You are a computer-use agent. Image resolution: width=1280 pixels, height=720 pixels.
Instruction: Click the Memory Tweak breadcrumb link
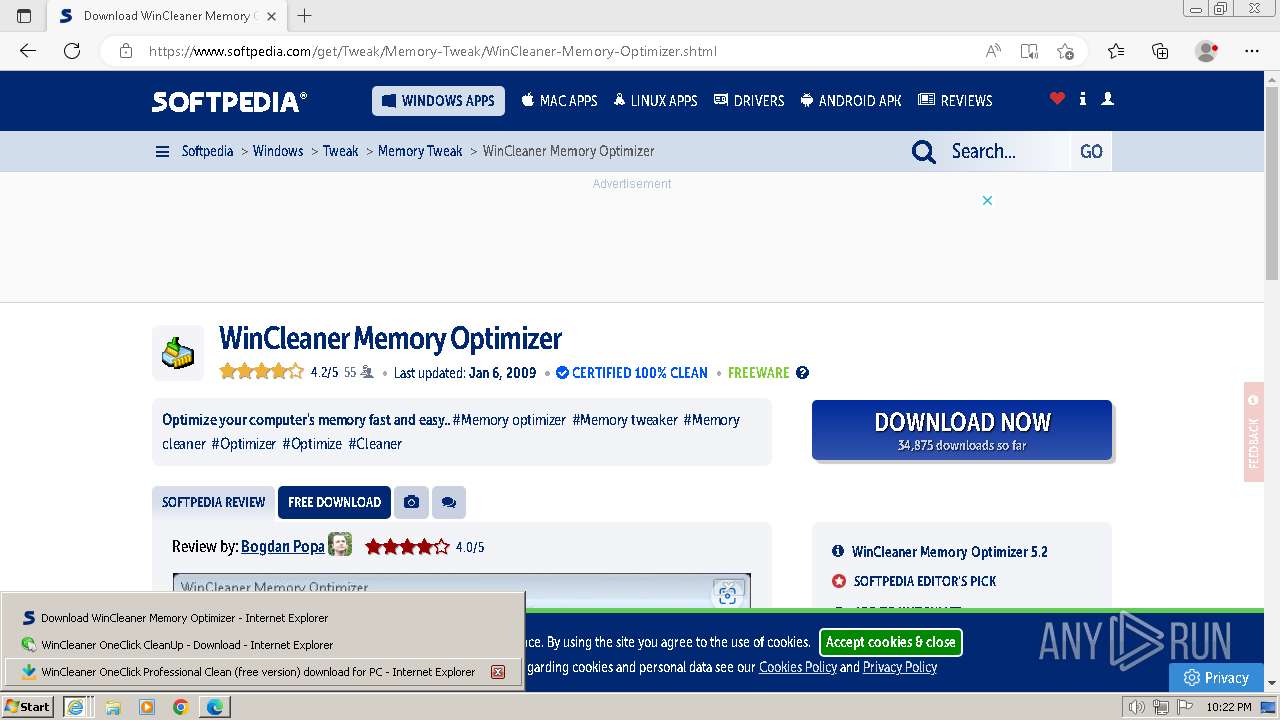pos(420,151)
